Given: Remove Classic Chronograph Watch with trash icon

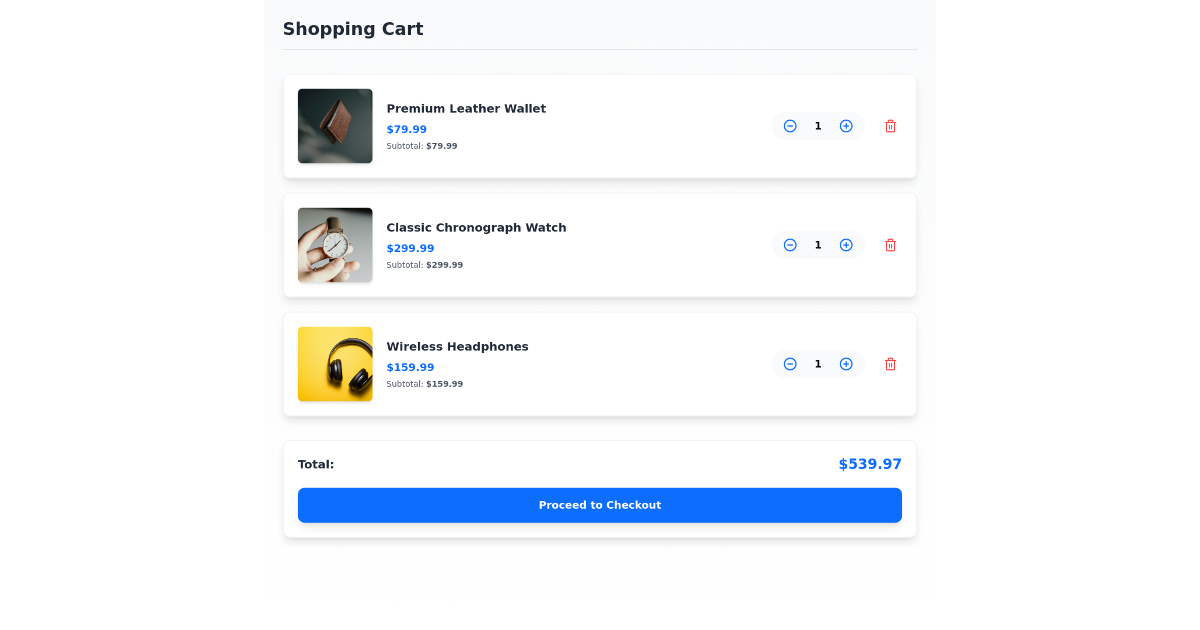Looking at the screenshot, I should (890, 245).
